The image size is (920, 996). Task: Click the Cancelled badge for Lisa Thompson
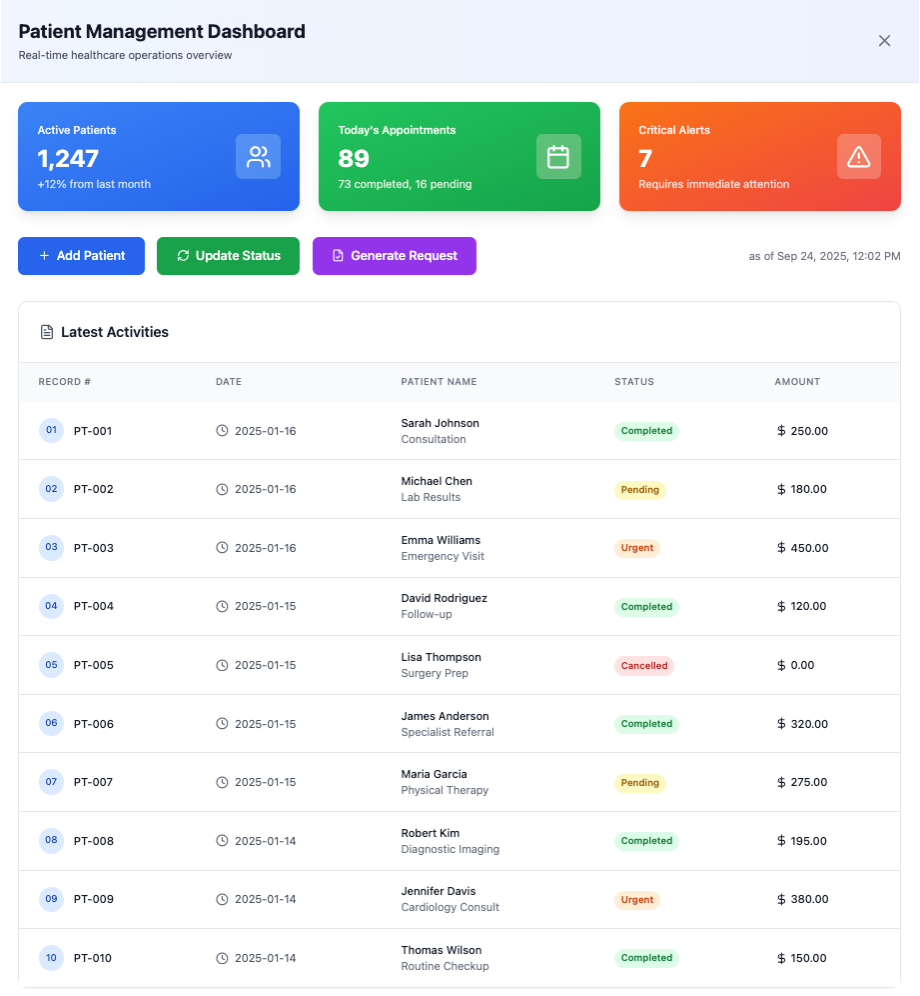(x=644, y=665)
